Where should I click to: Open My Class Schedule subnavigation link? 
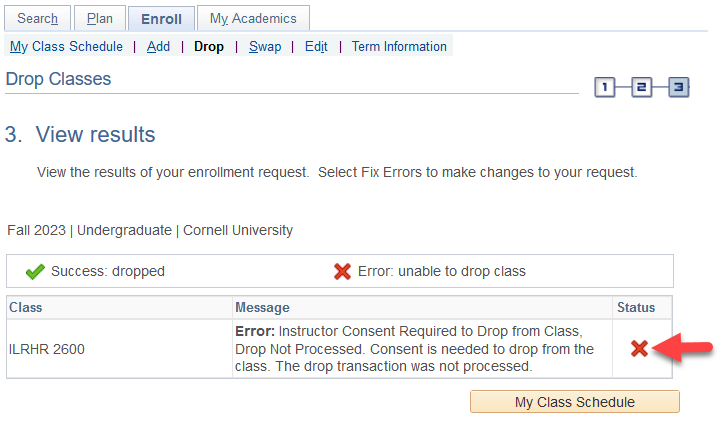[66, 46]
